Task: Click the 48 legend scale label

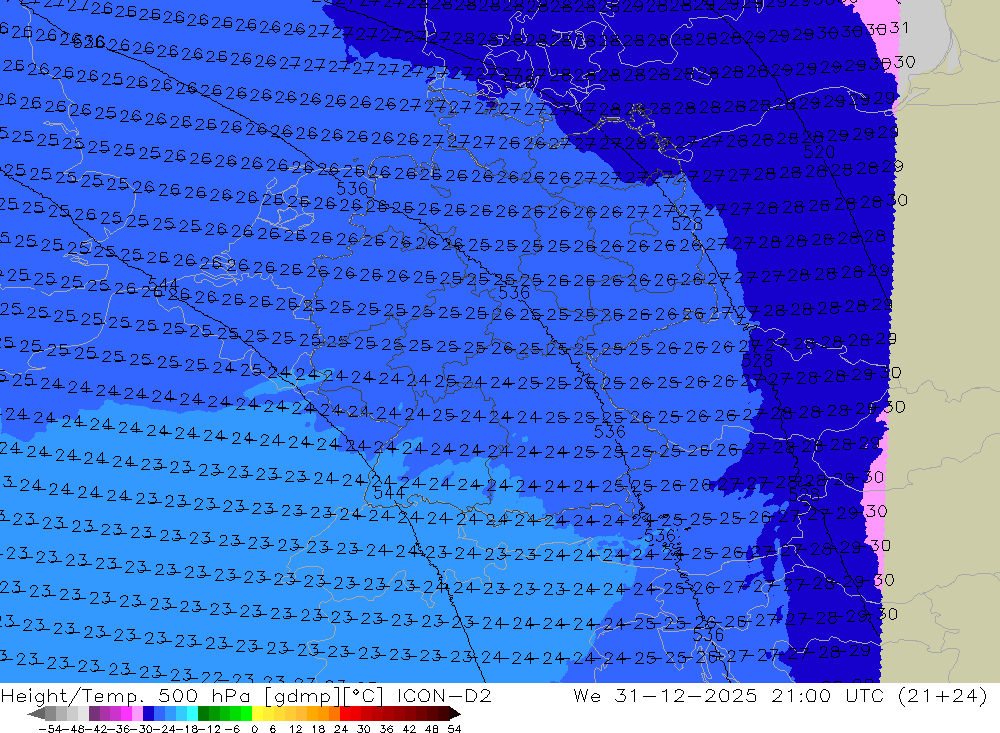Action: [432, 729]
